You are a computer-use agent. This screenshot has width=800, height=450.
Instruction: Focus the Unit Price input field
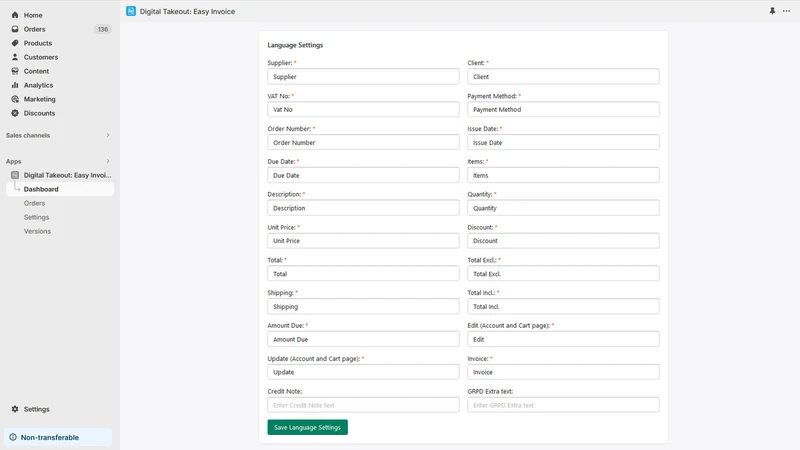pos(363,241)
